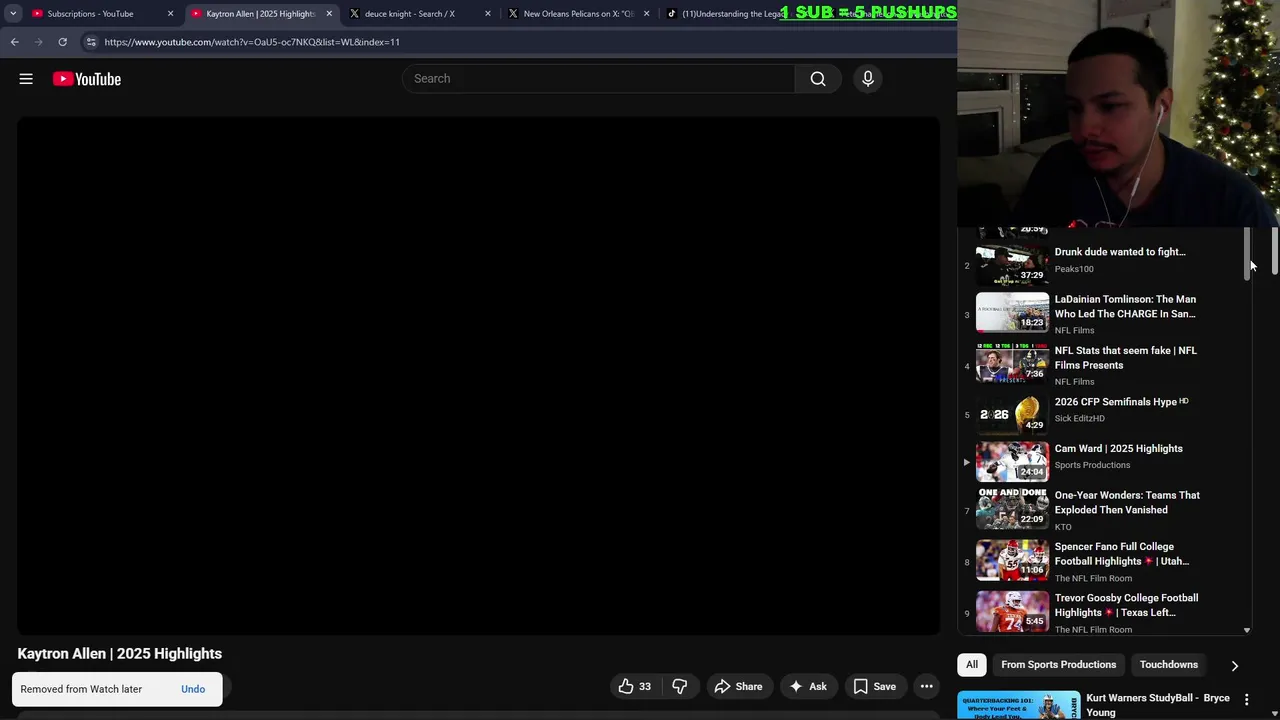
Task: Open NFL Stats that seem fake thumbnail
Action: tap(1012, 363)
